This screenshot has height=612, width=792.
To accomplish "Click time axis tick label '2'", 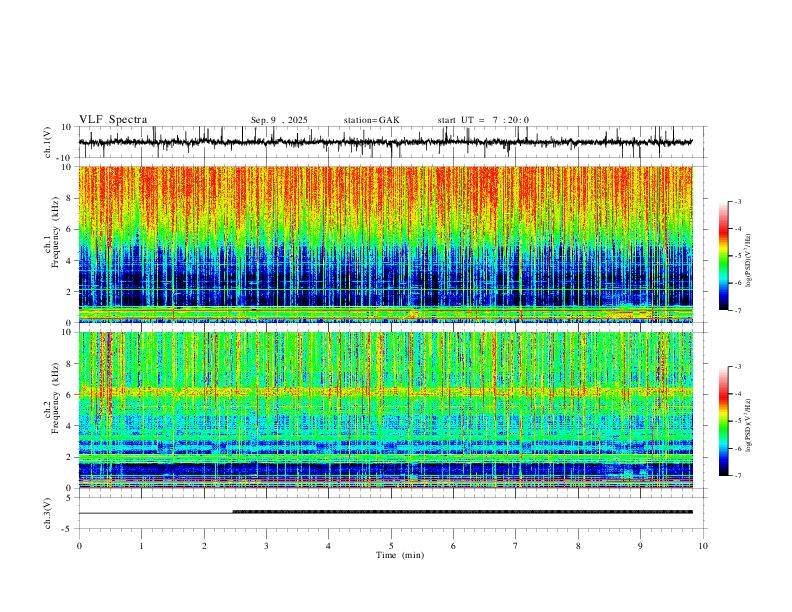I will pyautogui.click(x=204, y=546).
